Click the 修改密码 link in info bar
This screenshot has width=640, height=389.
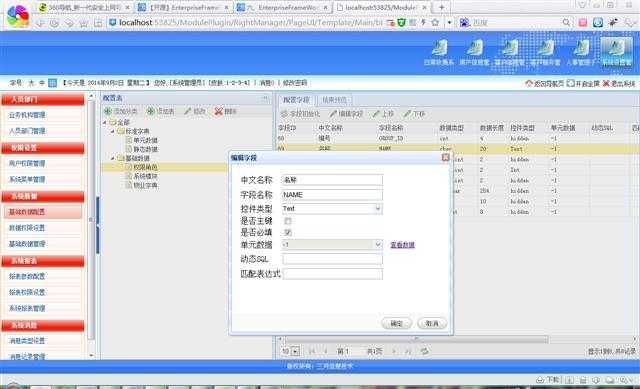(295, 83)
